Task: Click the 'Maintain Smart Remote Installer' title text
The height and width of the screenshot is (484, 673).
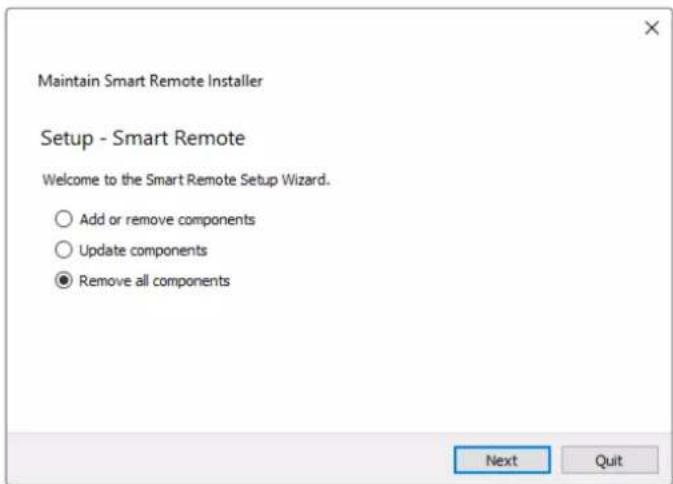Action: pos(150,81)
